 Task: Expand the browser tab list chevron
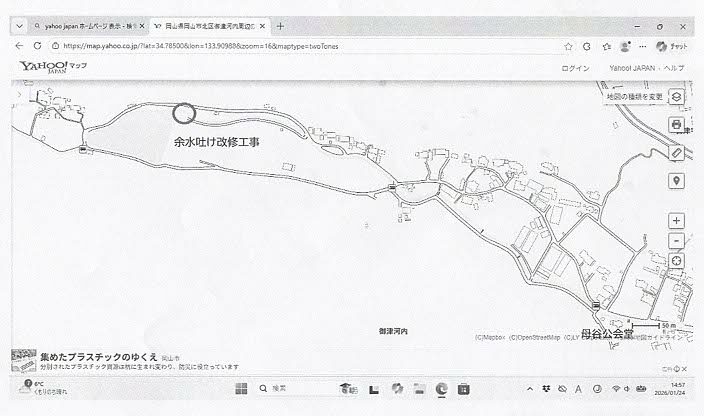coord(18,25)
